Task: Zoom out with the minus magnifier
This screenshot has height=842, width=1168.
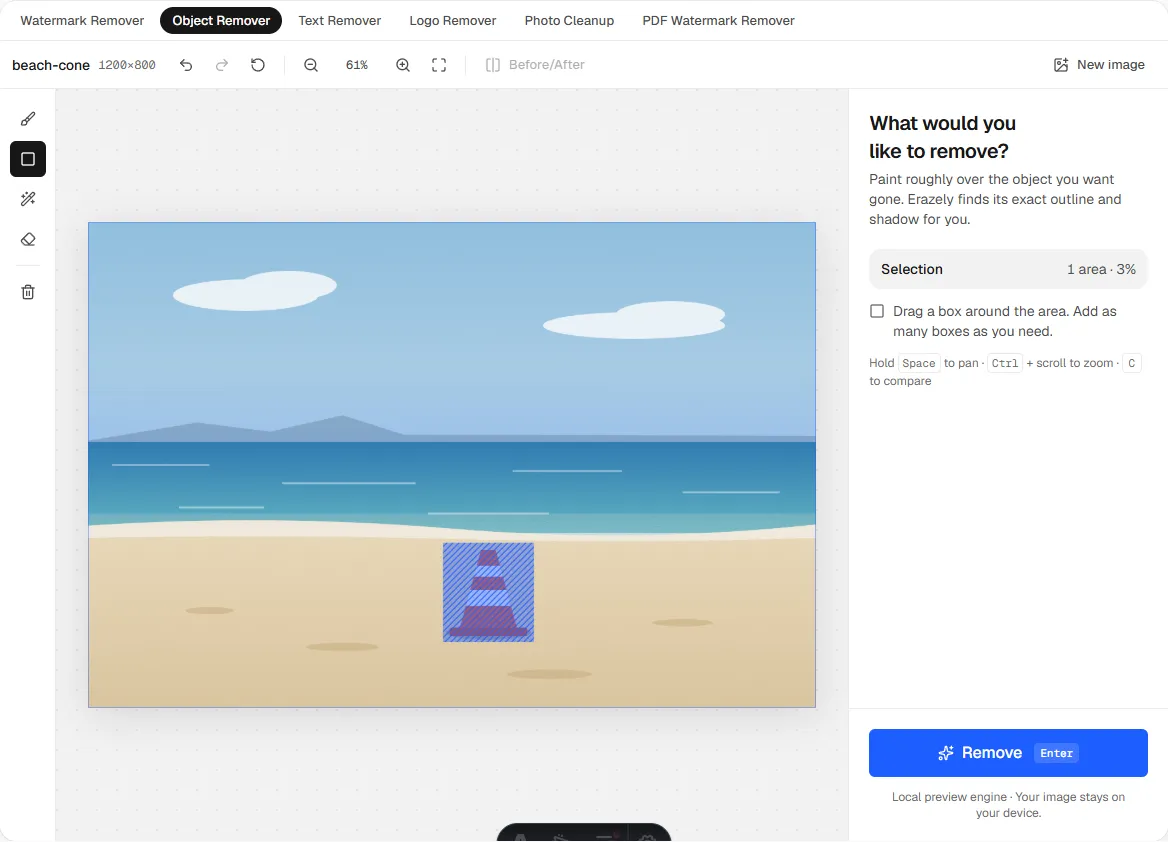Action: pyautogui.click(x=311, y=65)
